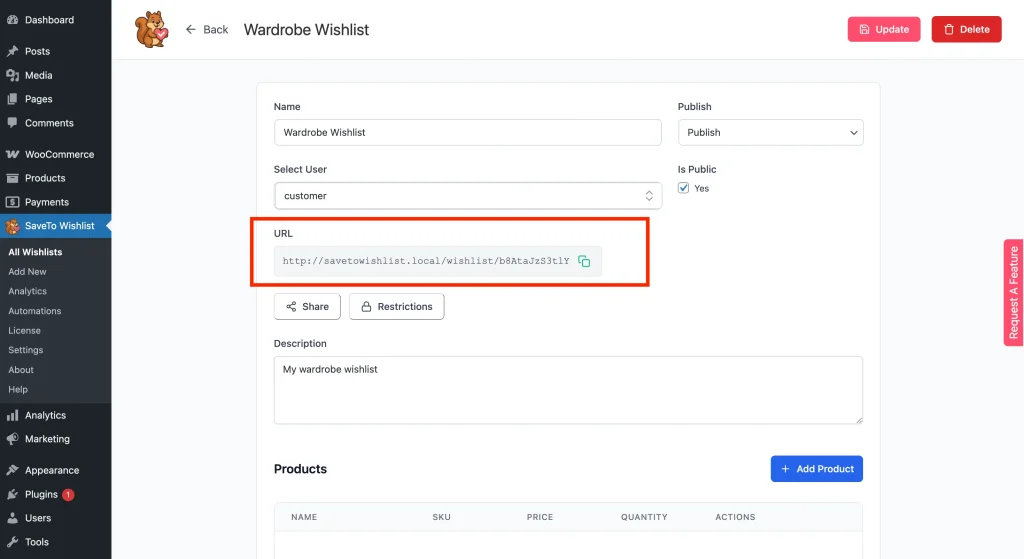Screen dimensions: 1024x559
Task: Uncheck the Is Public Yes checkbox
Action: tap(683, 188)
